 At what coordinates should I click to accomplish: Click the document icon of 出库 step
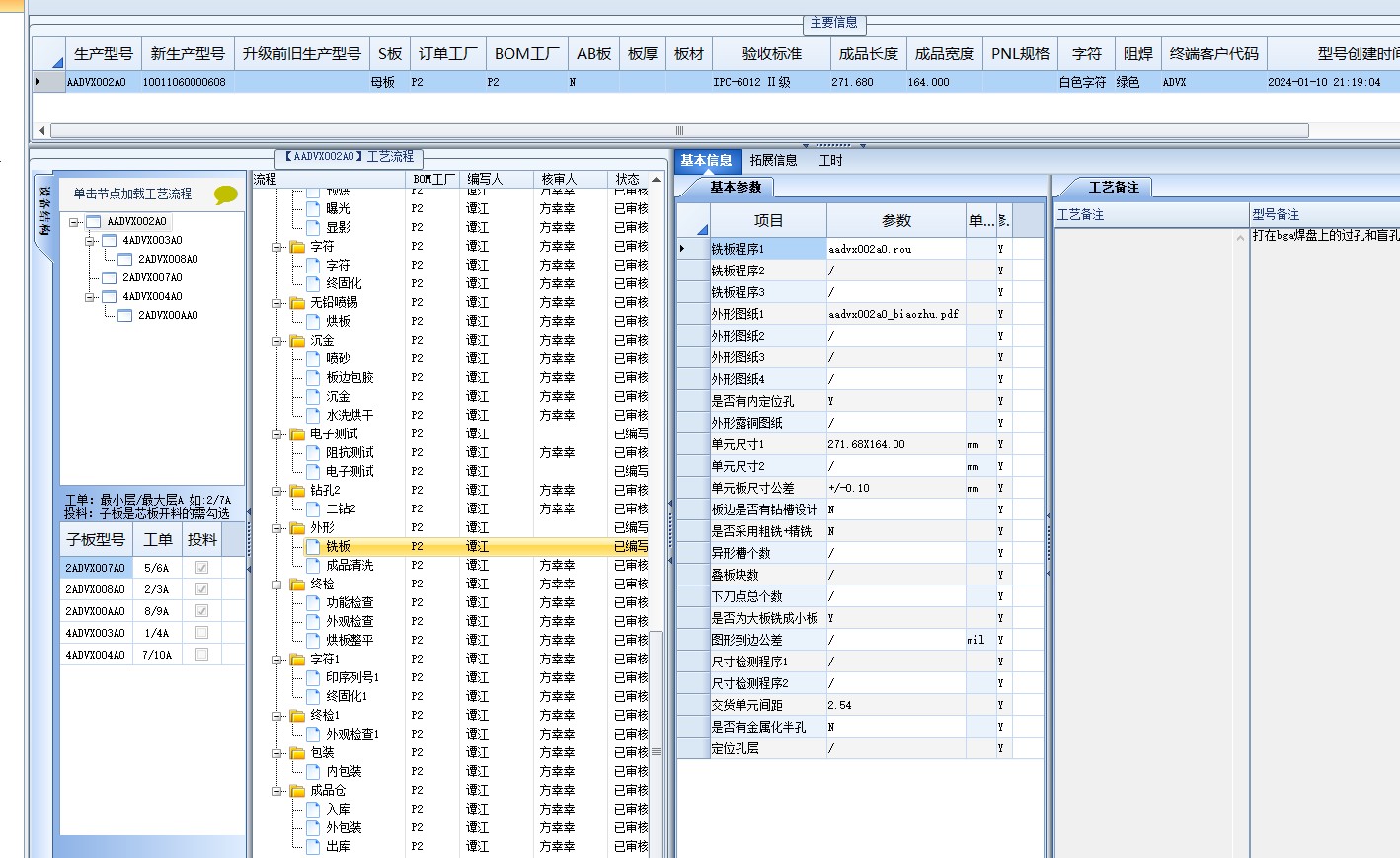point(313,847)
